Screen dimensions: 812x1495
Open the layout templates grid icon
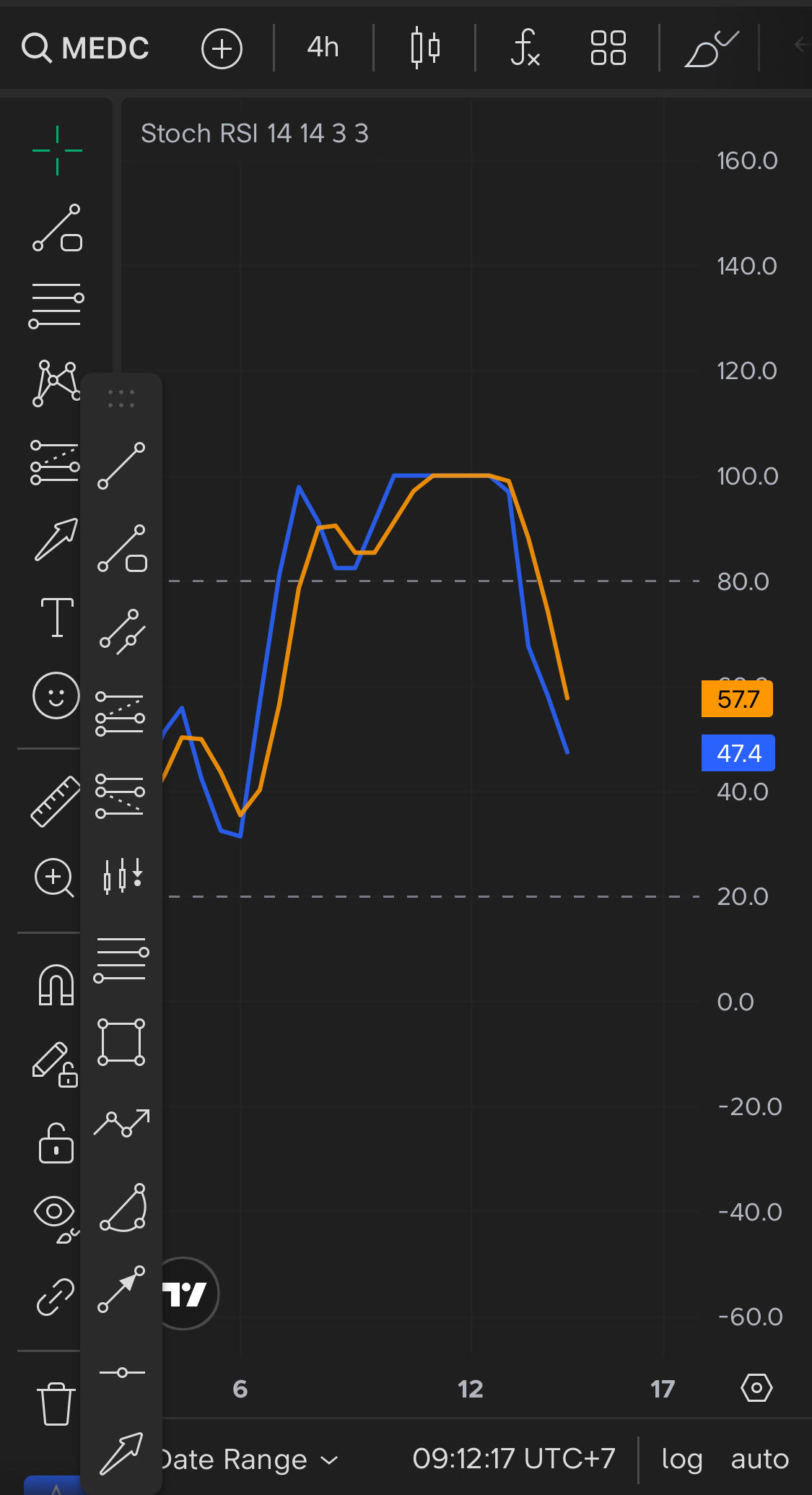[608, 48]
